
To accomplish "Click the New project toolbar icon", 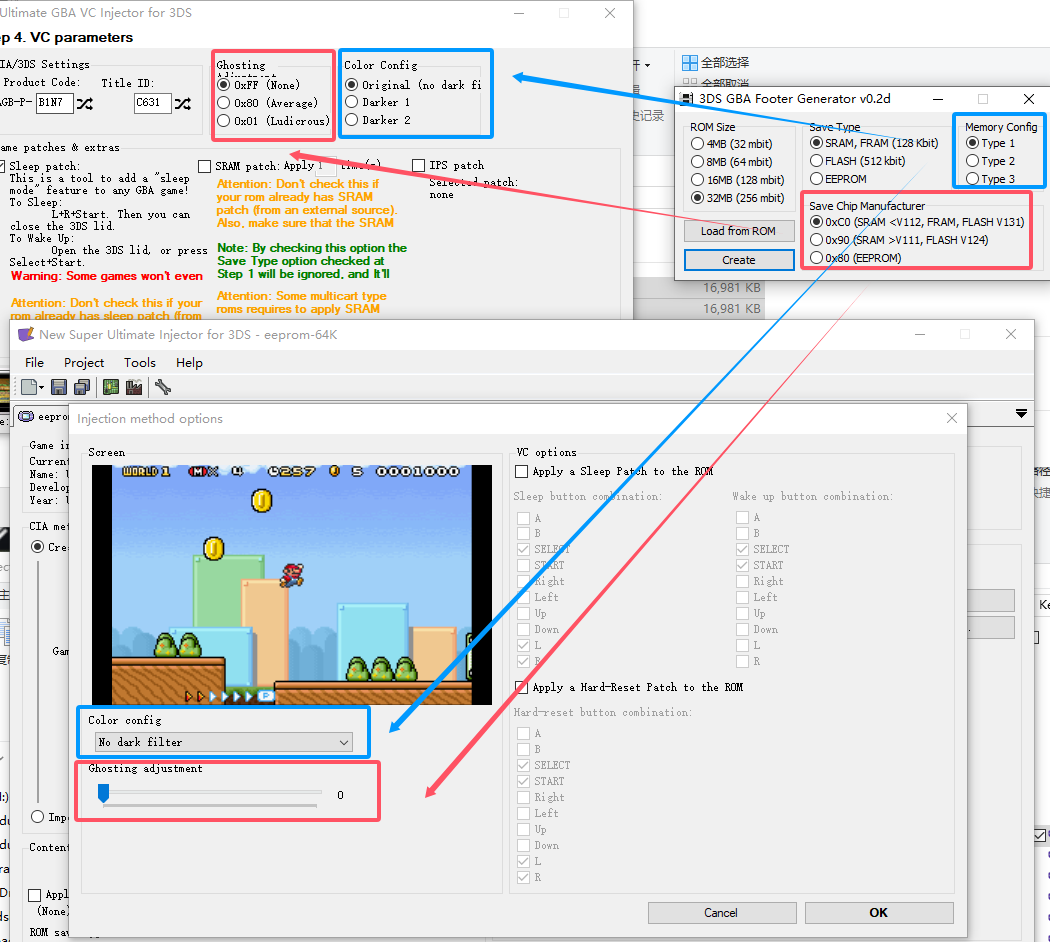I will [29, 387].
